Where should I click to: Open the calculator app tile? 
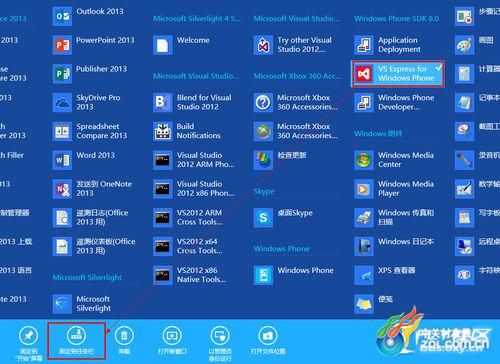click(x=477, y=73)
